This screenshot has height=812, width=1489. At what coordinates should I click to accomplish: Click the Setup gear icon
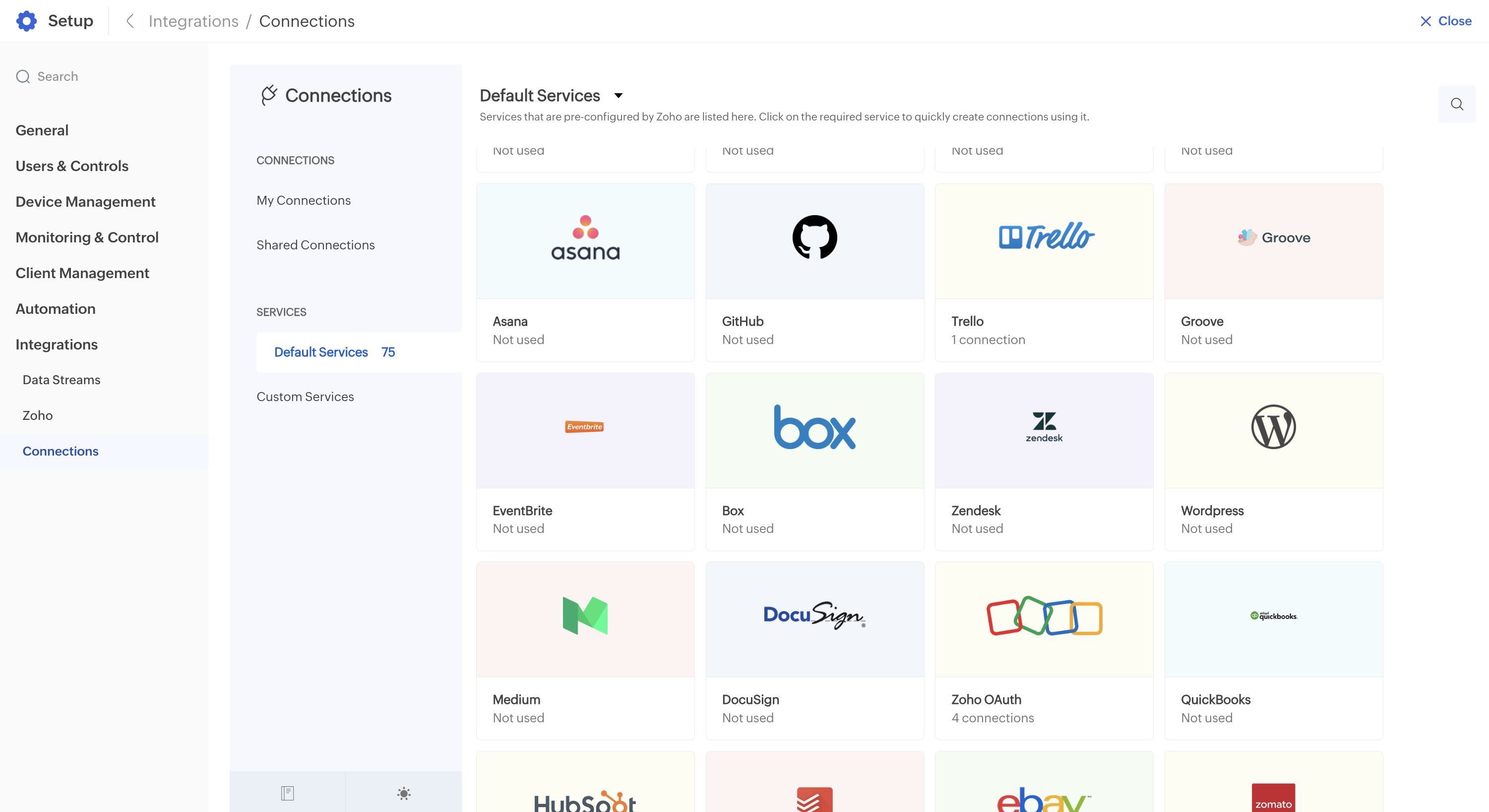[x=27, y=21]
